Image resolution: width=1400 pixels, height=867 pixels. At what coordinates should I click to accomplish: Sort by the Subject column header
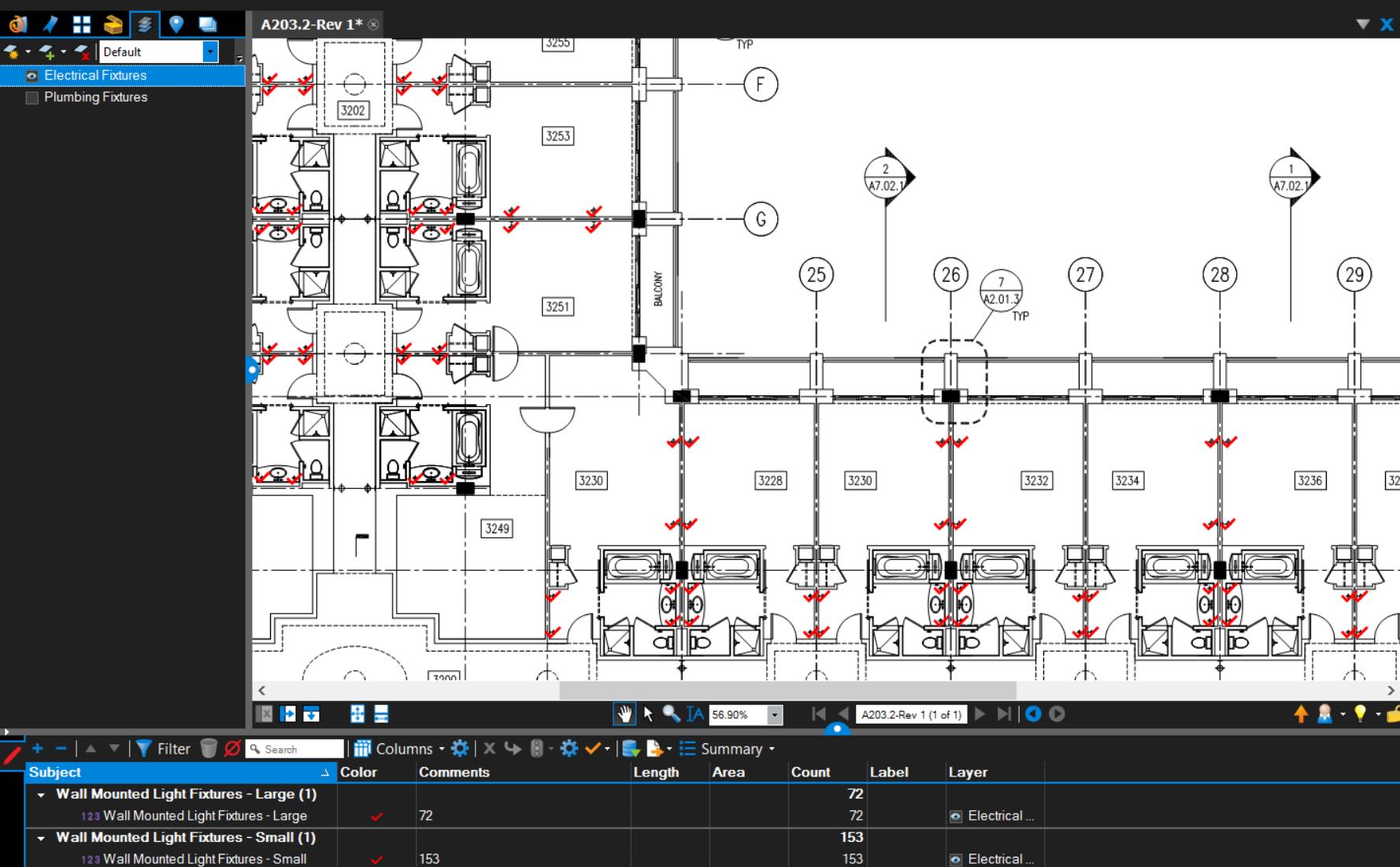click(x=180, y=773)
